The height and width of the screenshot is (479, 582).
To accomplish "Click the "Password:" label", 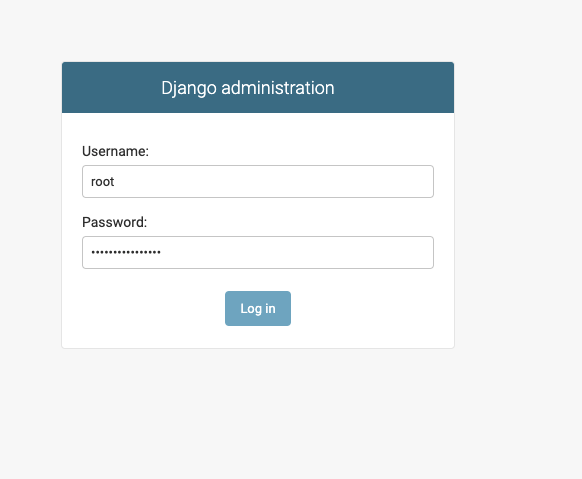I will coord(114,222).
